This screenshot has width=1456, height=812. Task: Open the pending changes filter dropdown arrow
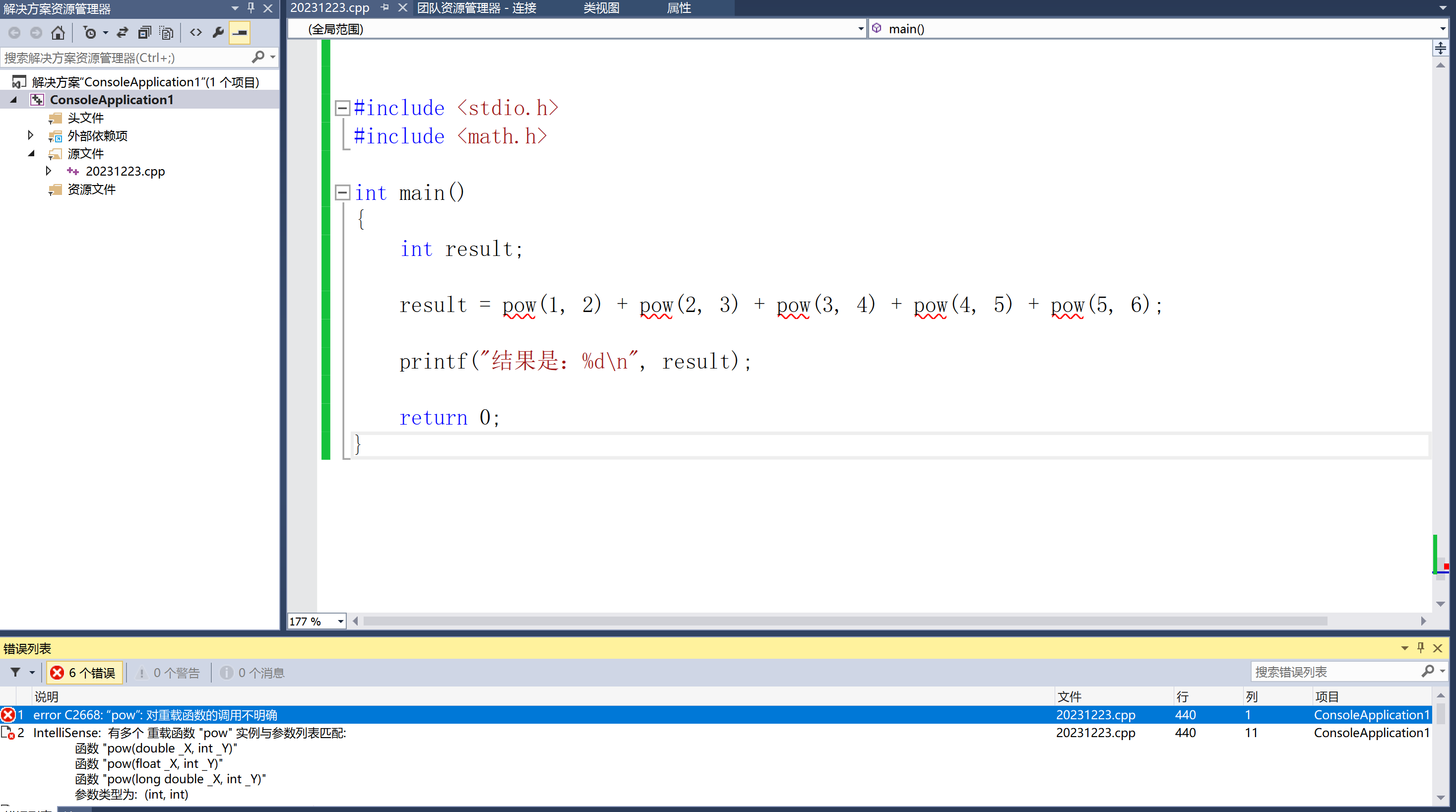pyautogui.click(x=105, y=33)
